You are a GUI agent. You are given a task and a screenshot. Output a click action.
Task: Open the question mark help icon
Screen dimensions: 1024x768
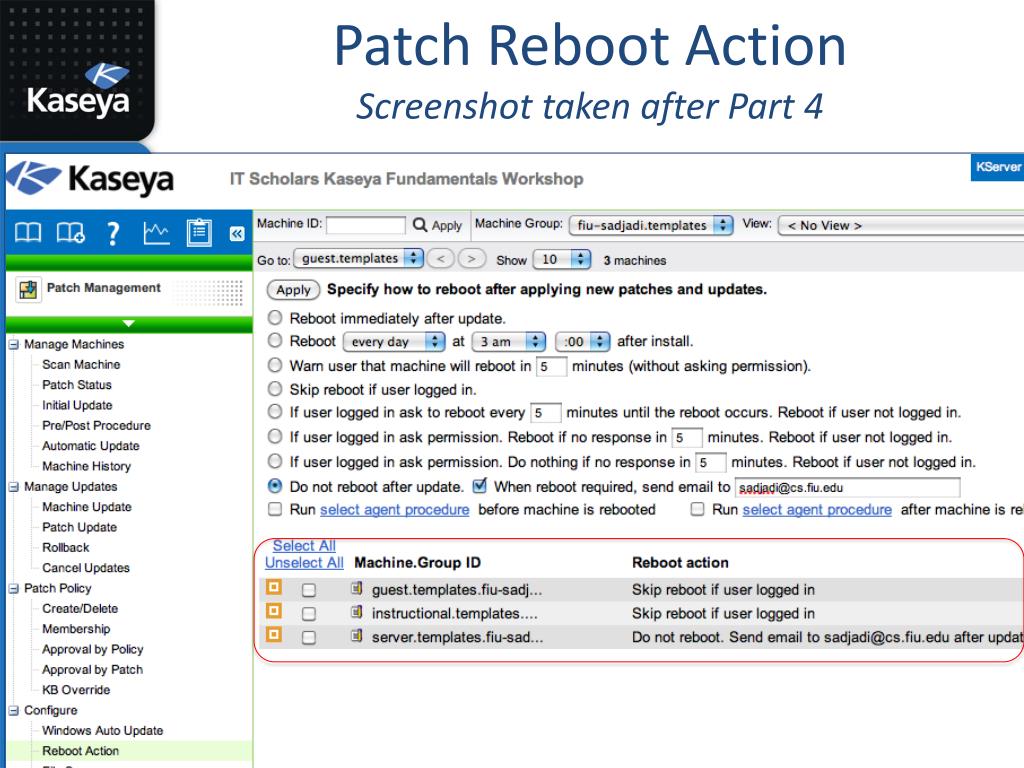(x=113, y=232)
